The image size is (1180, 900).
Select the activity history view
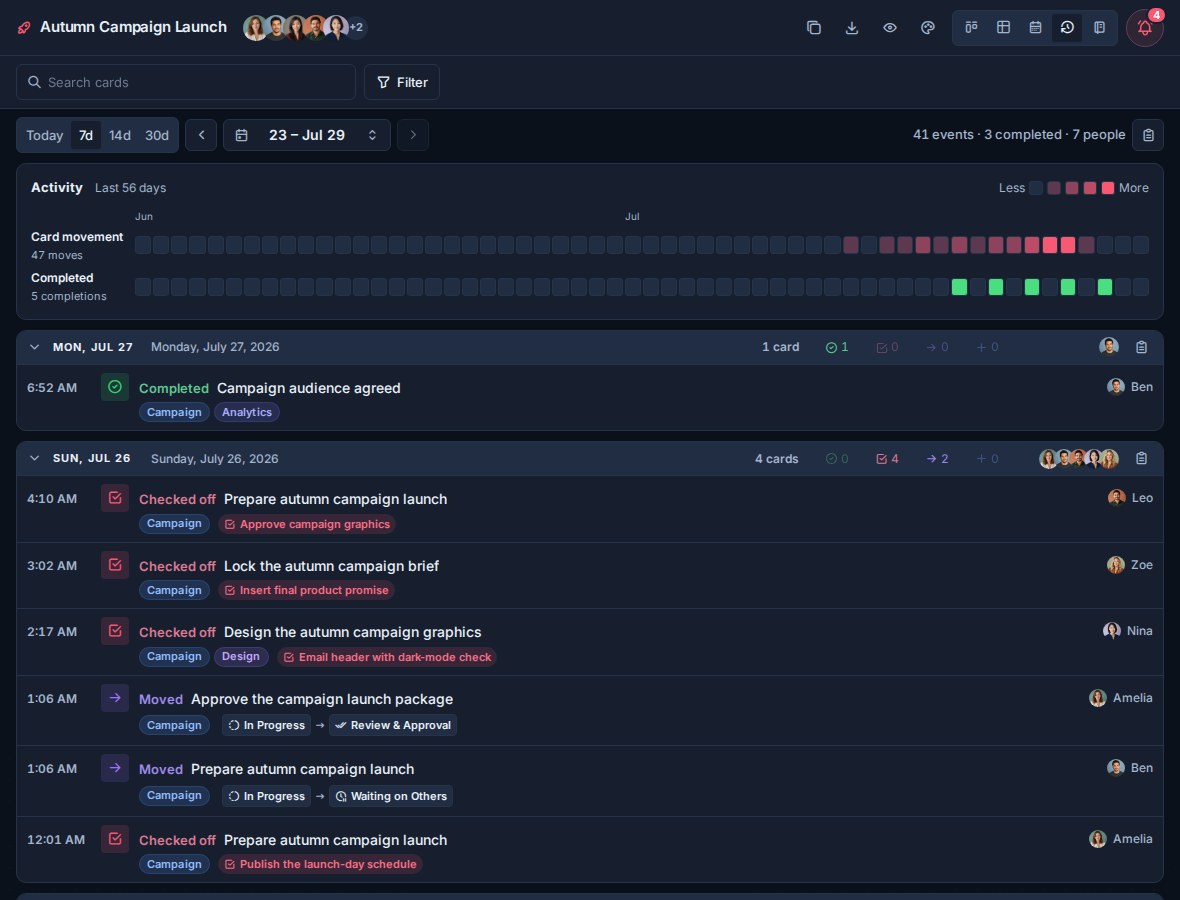[1067, 27]
